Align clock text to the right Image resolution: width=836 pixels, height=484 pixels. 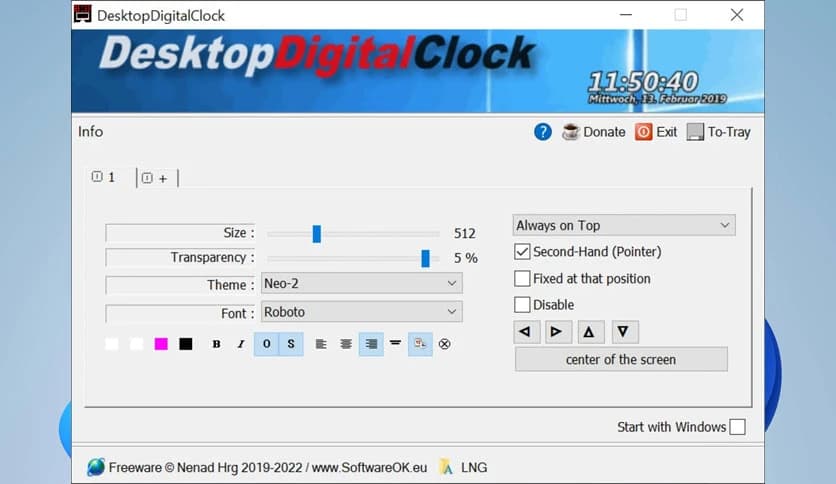tap(371, 344)
